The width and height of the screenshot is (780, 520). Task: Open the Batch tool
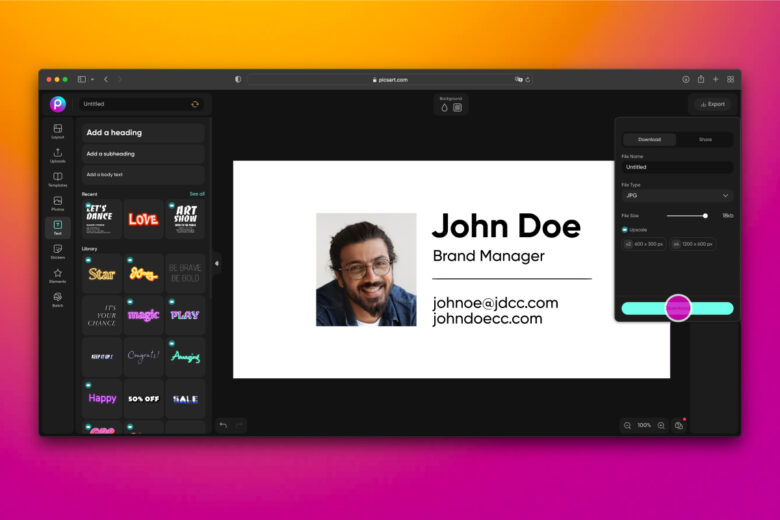tap(58, 299)
